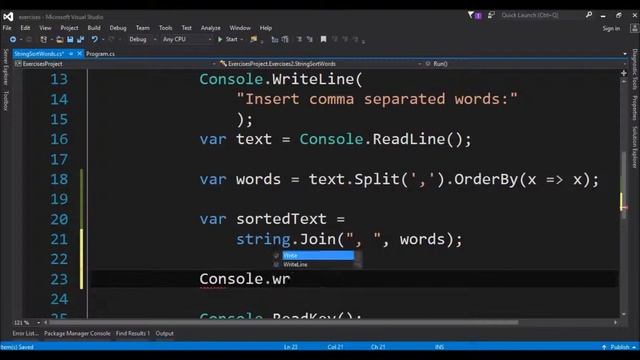Viewport: 640px width, 360px height.
Task: Click the Navigate Backward toolbar icon
Action: coord(13,40)
